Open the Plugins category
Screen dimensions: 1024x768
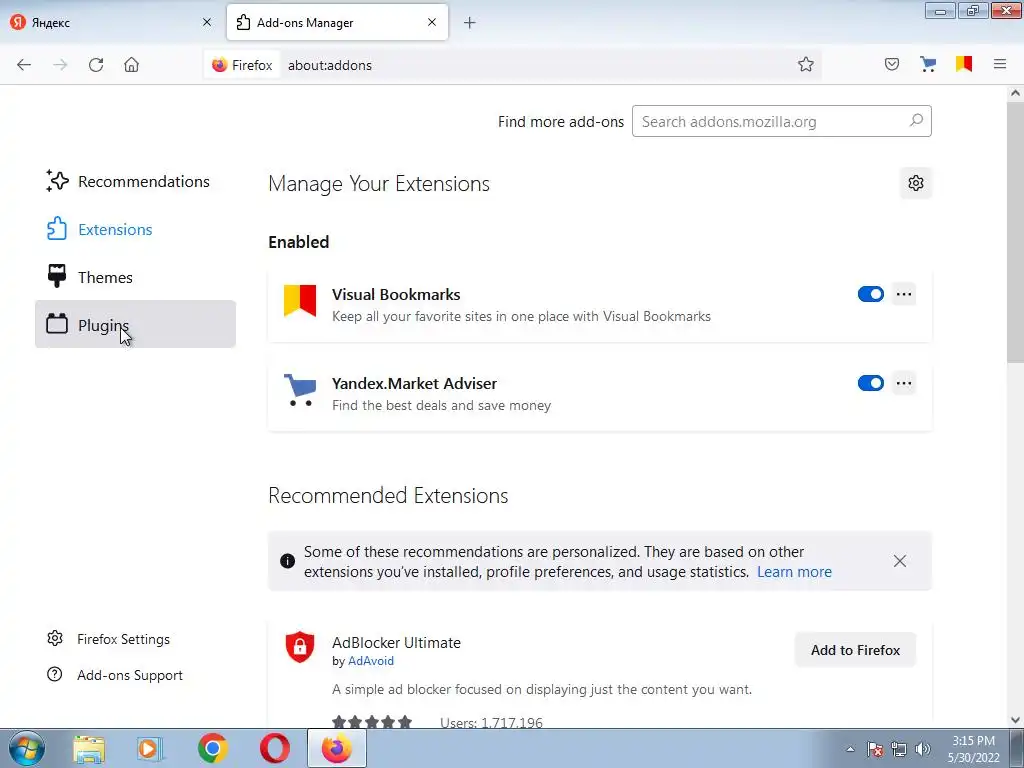pos(135,324)
